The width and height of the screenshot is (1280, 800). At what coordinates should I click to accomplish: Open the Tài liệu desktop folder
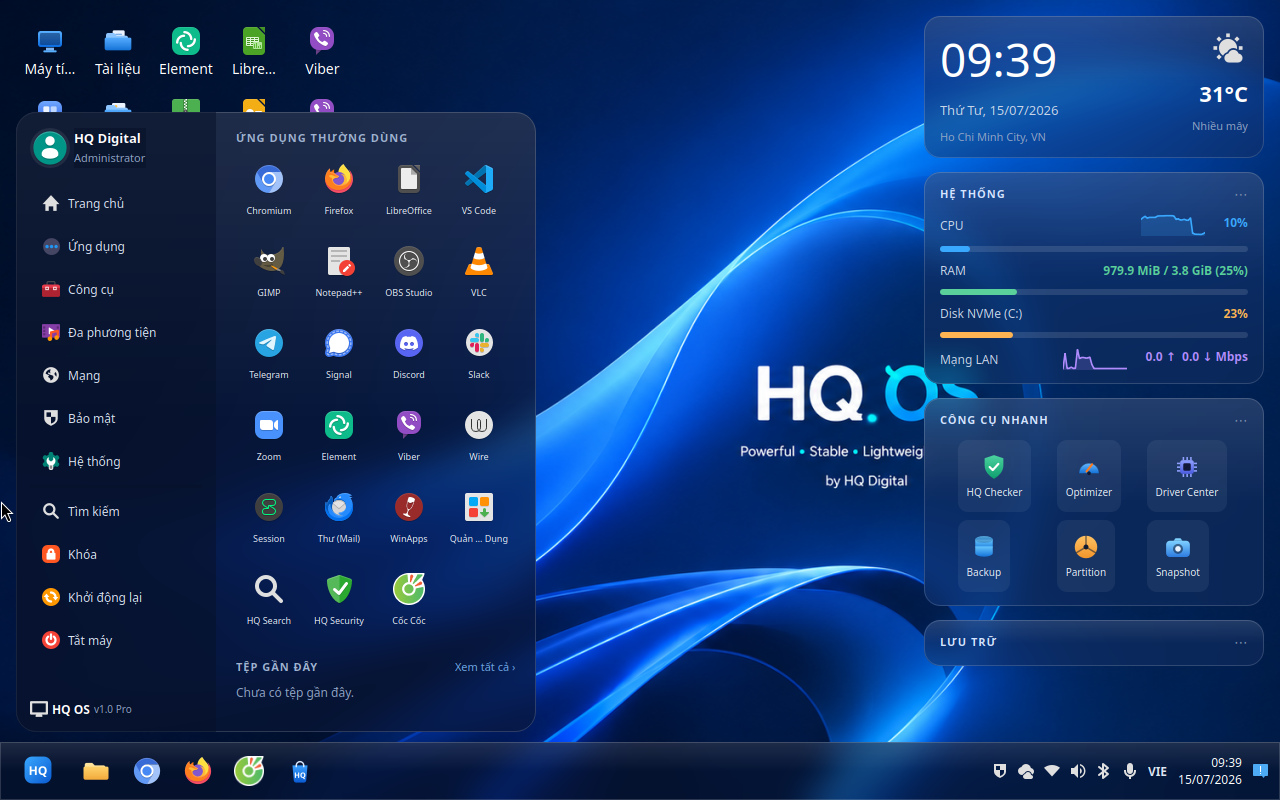[x=118, y=53]
